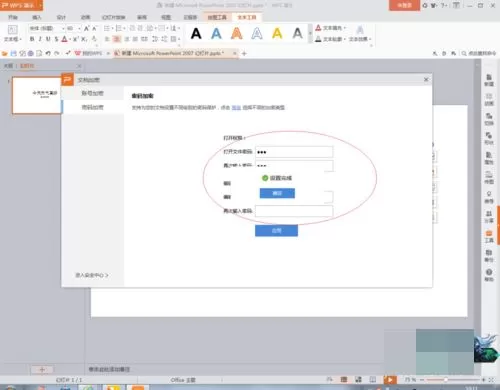Click the help icon in right sidebar
Screen dimensions: 500x390
tap(489, 272)
